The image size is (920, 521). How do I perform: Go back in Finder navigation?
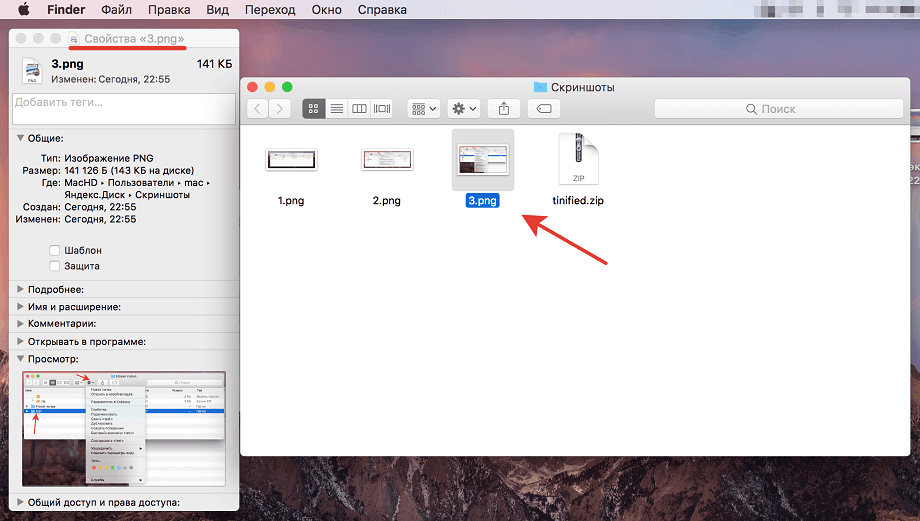[x=259, y=108]
